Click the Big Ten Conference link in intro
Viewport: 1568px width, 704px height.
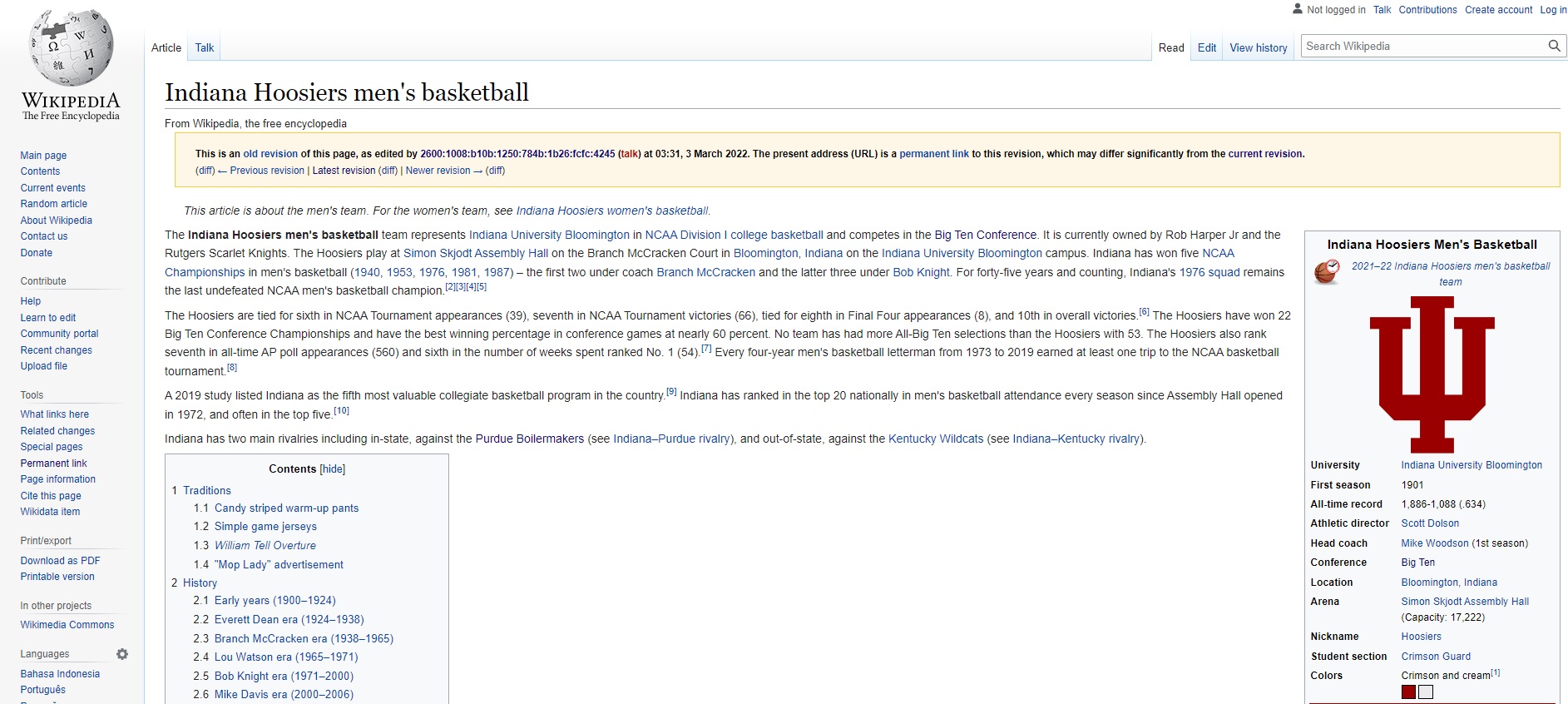coord(986,235)
